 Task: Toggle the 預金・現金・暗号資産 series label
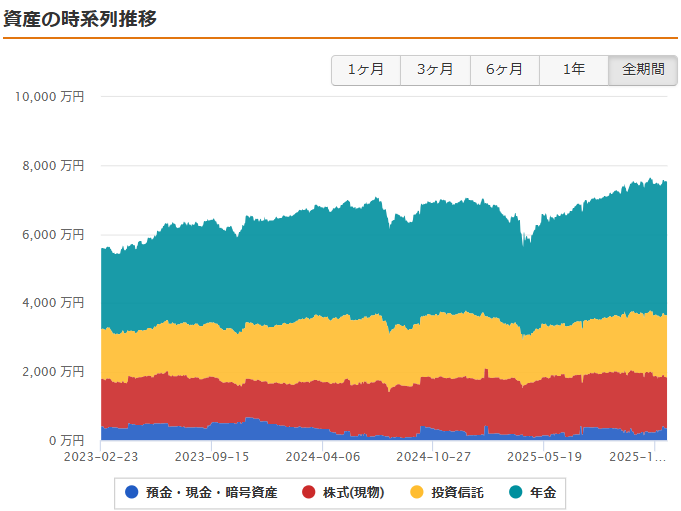point(211,492)
